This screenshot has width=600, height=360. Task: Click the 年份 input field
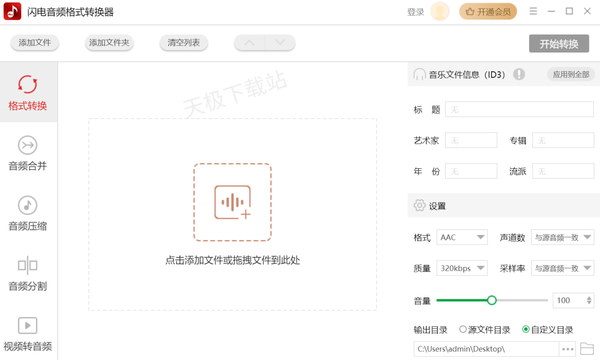click(471, 171)
